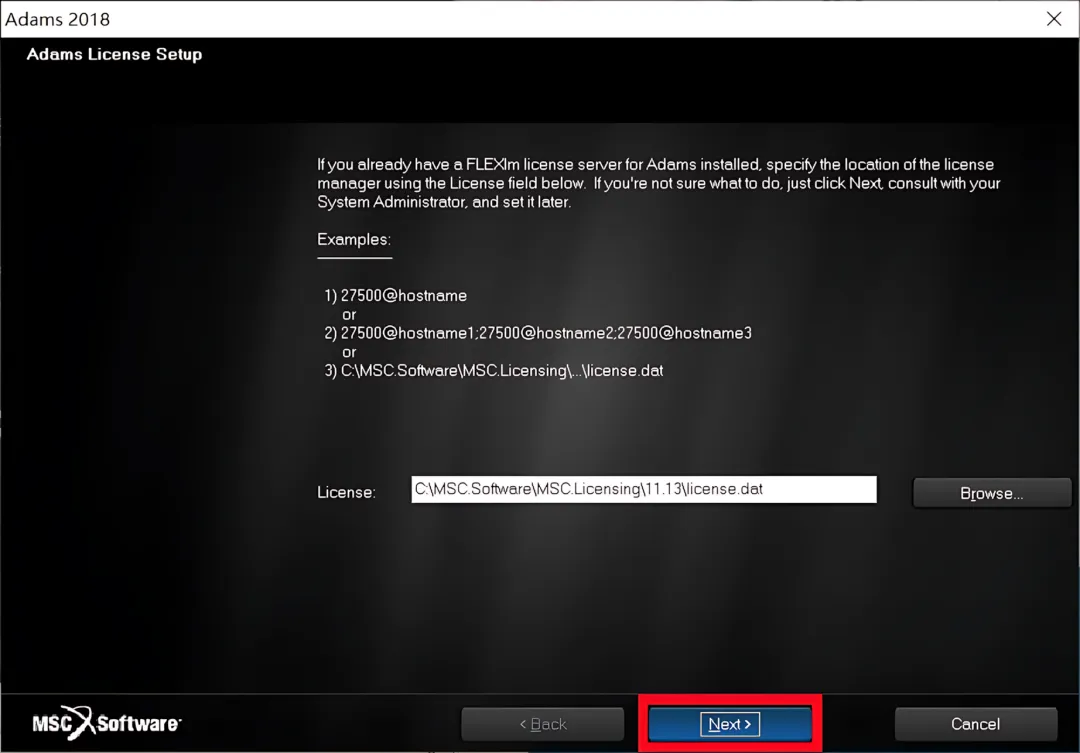Go back with the Back button
The height and width of the screenshot is (753, 1080).
click(543, 724)
